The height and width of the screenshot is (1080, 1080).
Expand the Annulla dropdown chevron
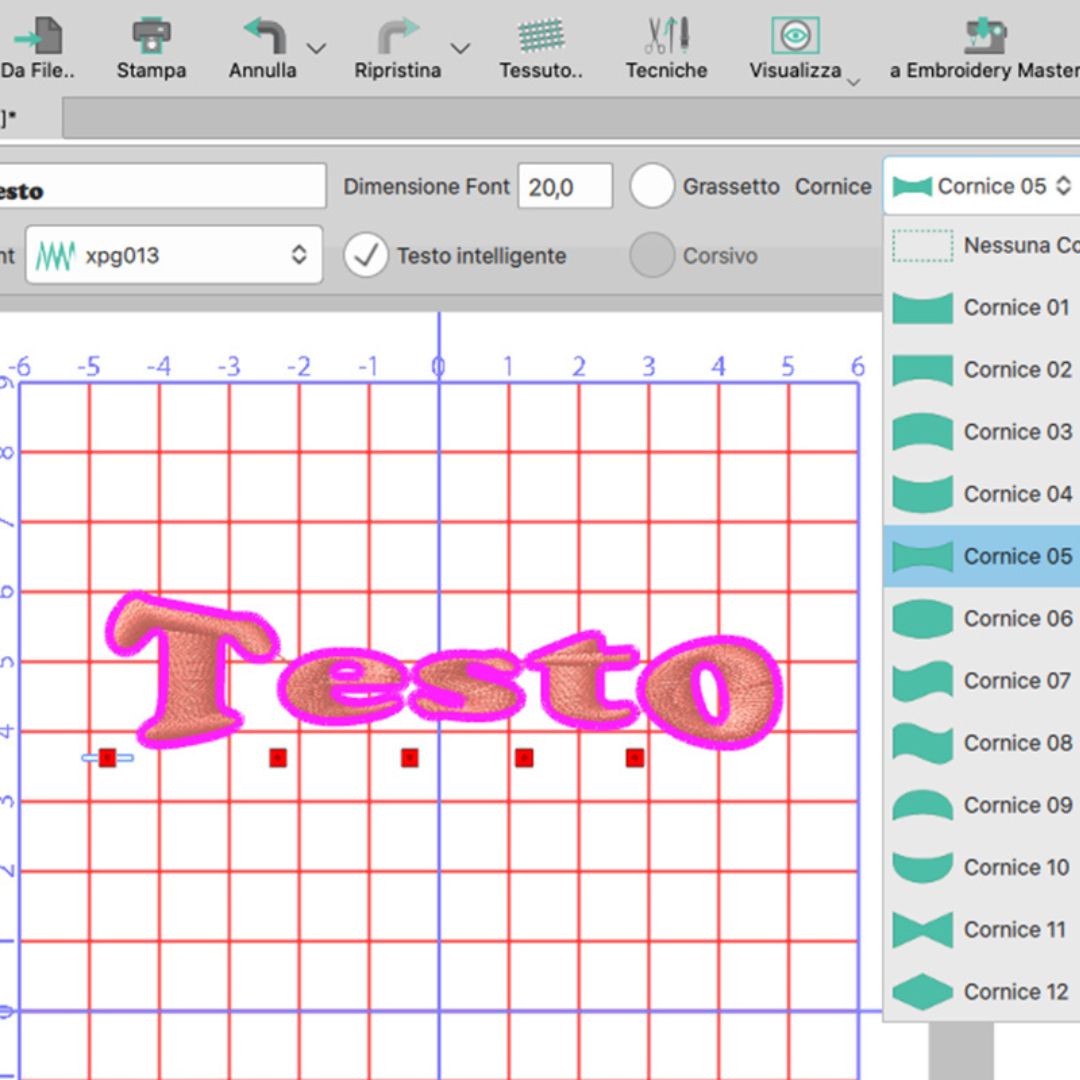point(317,48)
